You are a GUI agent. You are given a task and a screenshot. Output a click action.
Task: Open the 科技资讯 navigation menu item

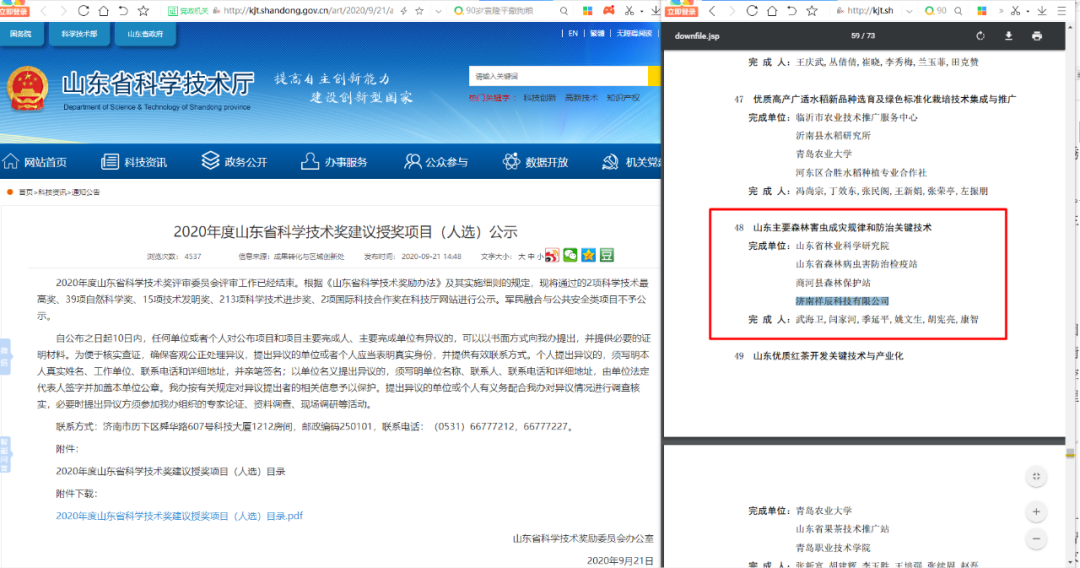[134, 162]
